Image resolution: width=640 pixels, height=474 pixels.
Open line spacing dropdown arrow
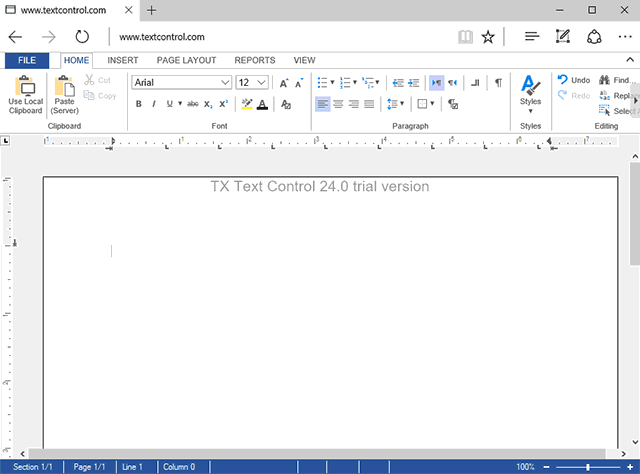tap(402, 104)
